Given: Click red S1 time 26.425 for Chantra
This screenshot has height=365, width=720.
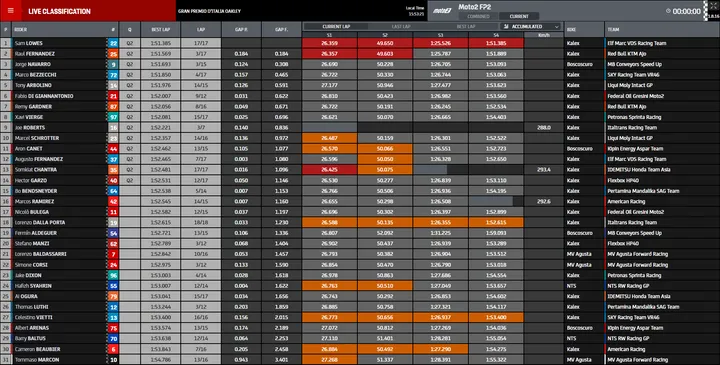Looking at the screenshot, I should pos(329,170).
